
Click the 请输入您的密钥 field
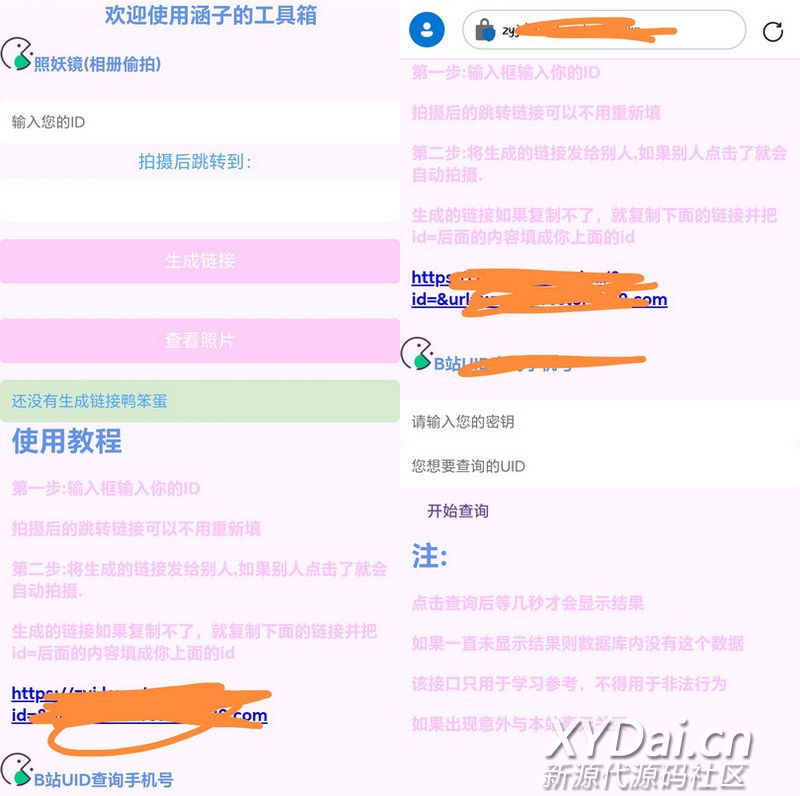click(x=600, y=422)
